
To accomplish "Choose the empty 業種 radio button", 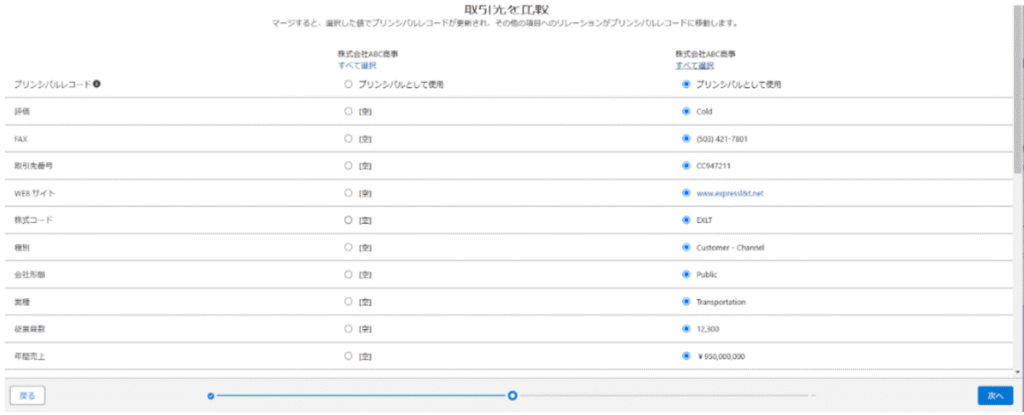I will 348,301.
